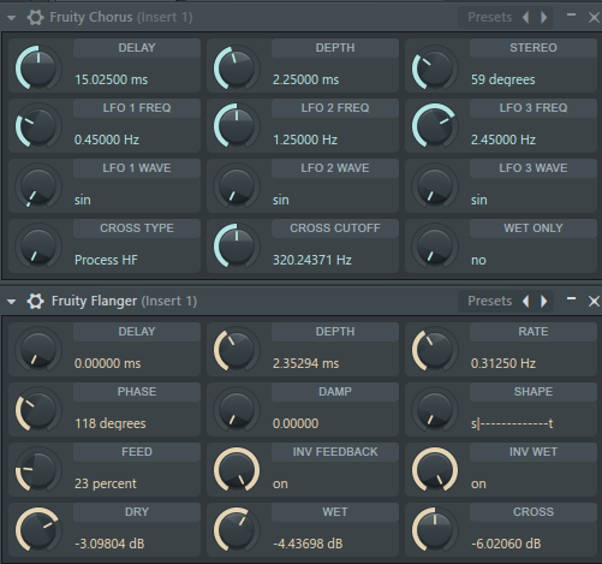Select previous preset in Fruity Chorus
The image size is (602, 564).
click(526, 17)
